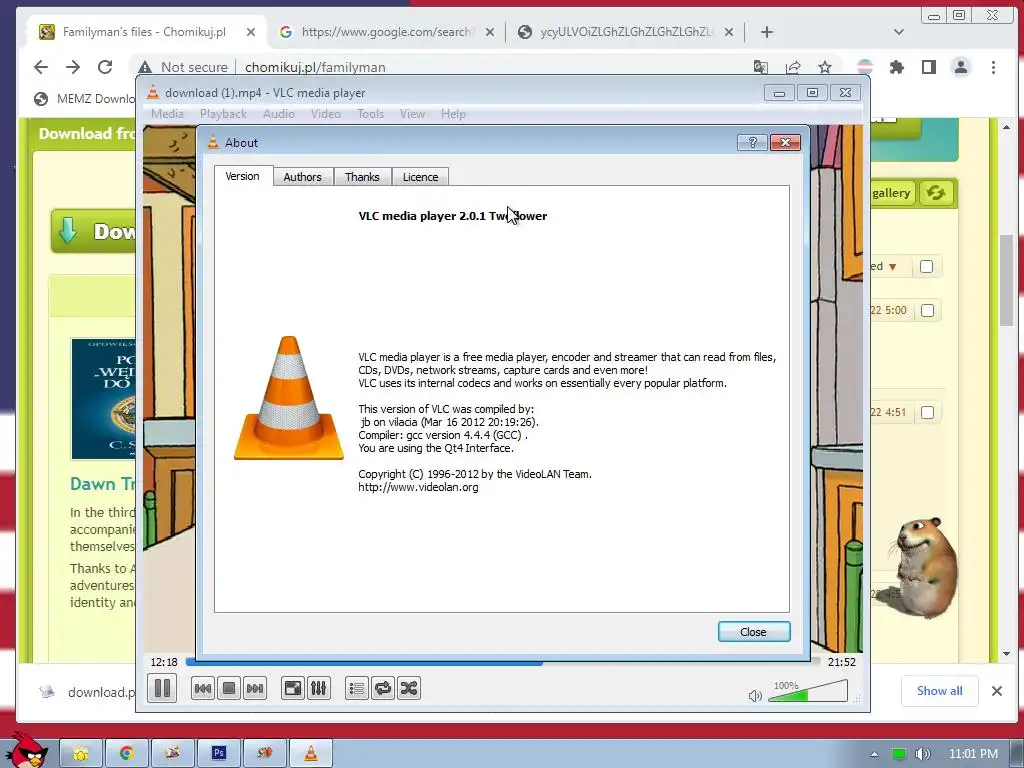Tick the checkbox beside the sort dropdown
1024x768 pixels.
pyautogui.click(x=926, y=266)
